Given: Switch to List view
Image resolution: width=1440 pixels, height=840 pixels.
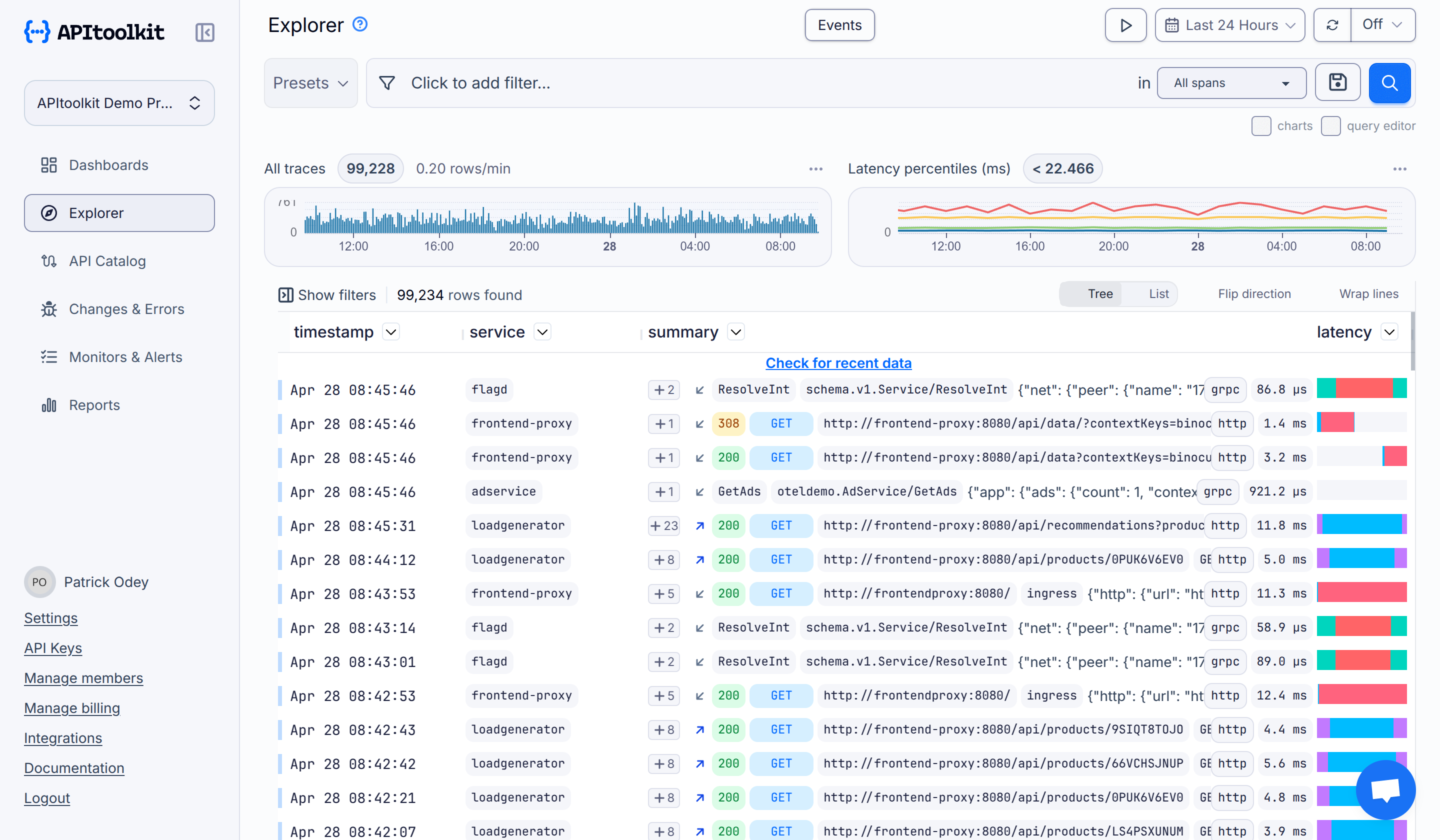Looking at the screenshot, I should (x=1158, y=293).
